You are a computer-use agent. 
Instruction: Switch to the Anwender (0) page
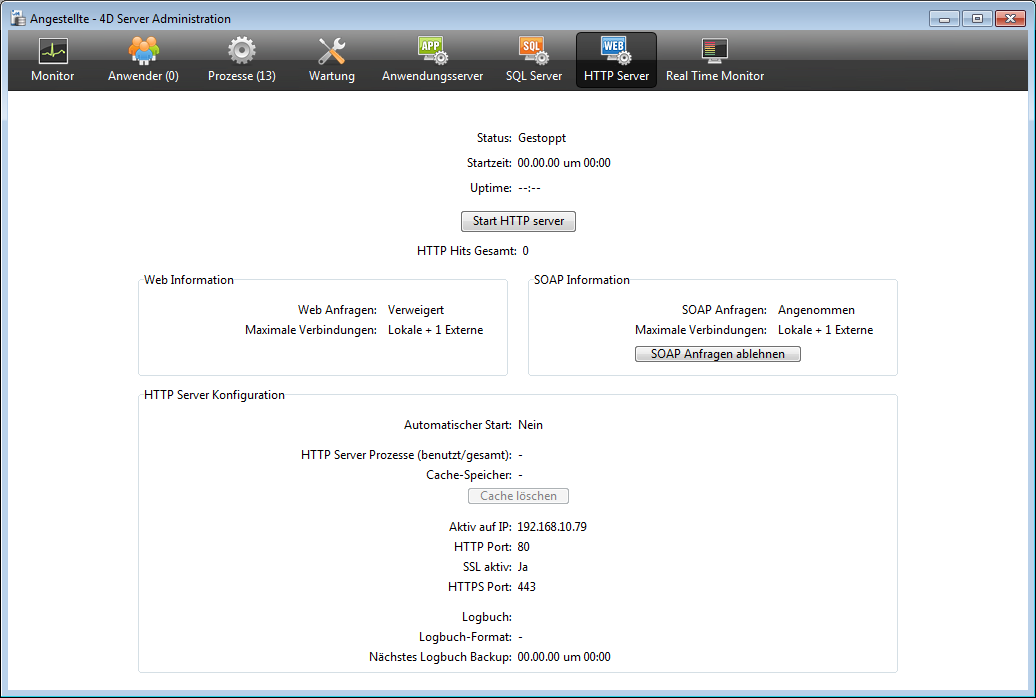pos(143,60)
